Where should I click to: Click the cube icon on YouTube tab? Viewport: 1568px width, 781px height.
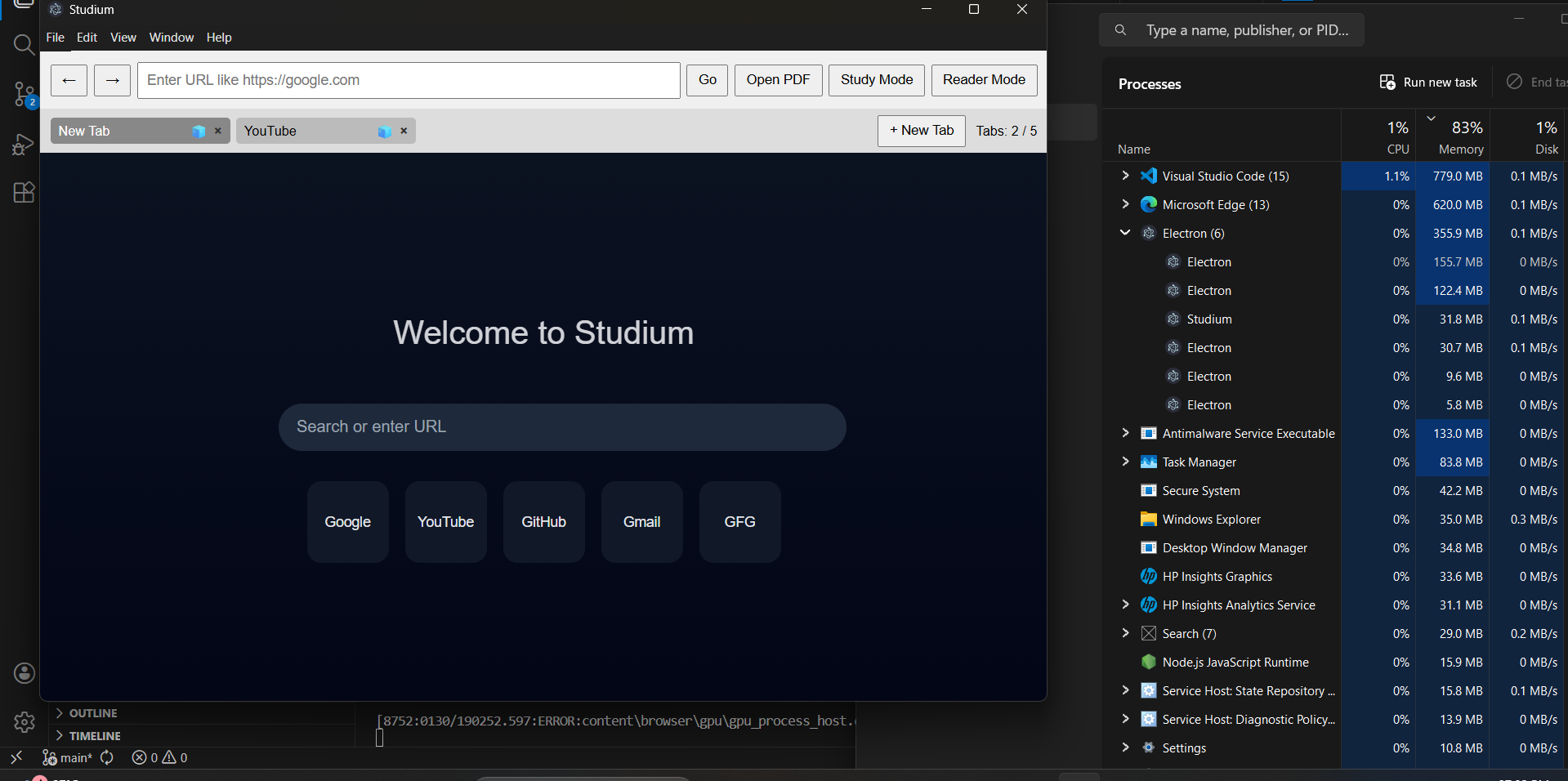pyautogui.click(x=385, y=132)
